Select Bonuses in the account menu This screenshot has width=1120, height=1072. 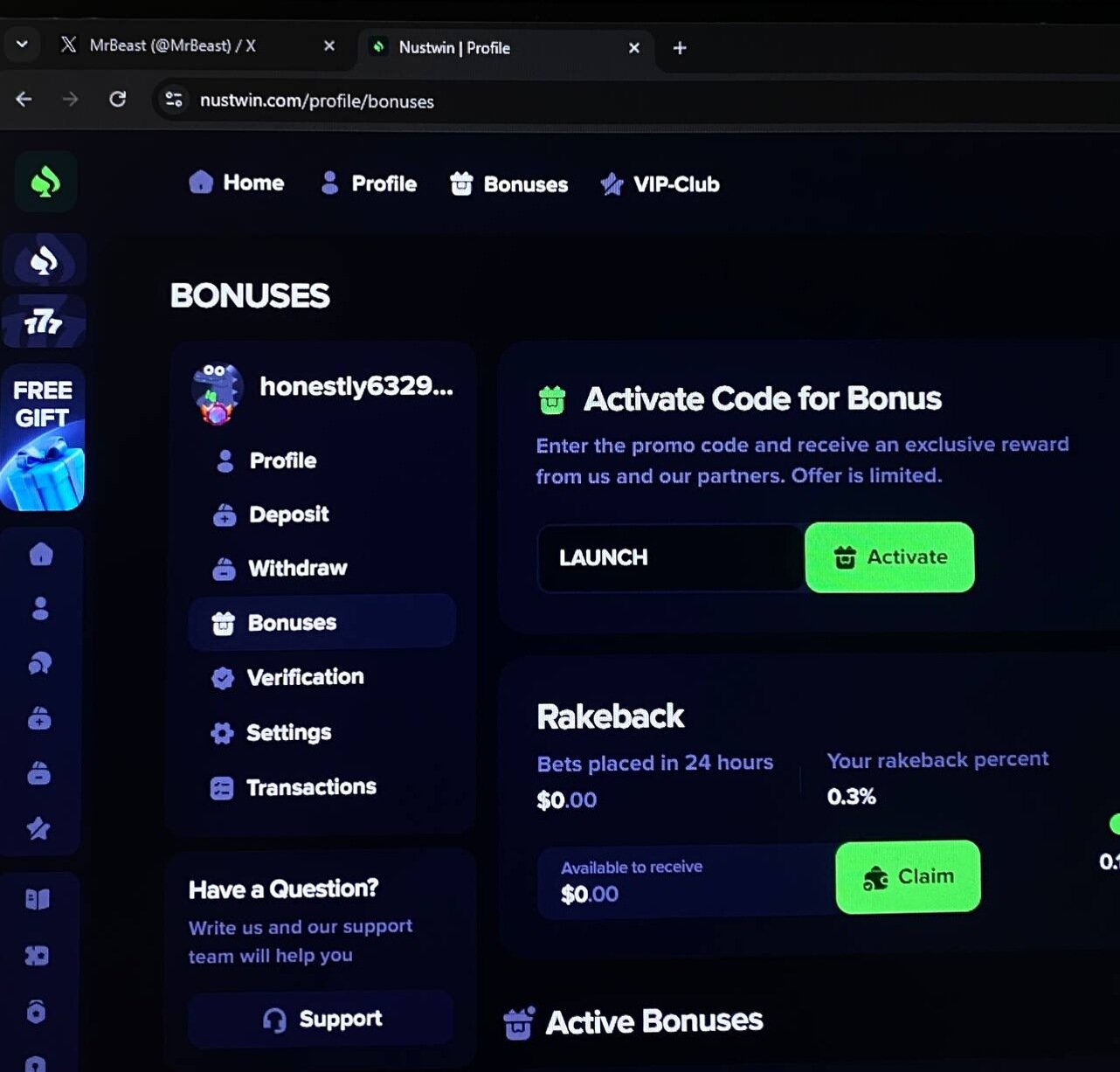click(321, 622)
